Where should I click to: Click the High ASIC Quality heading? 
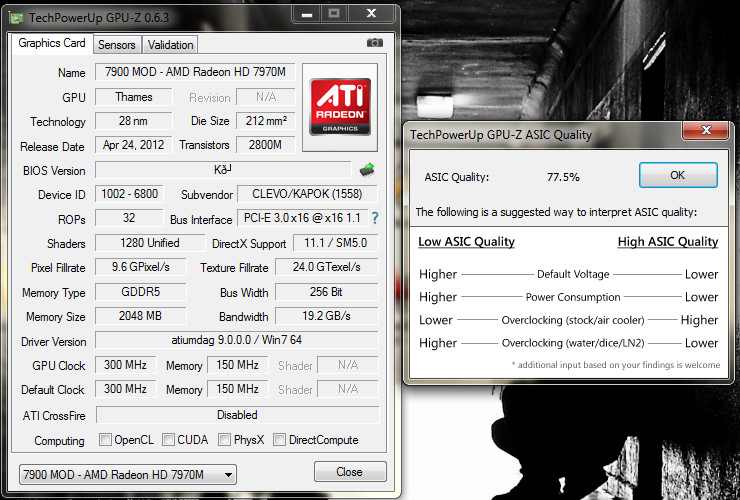click(x=668, y=242)
